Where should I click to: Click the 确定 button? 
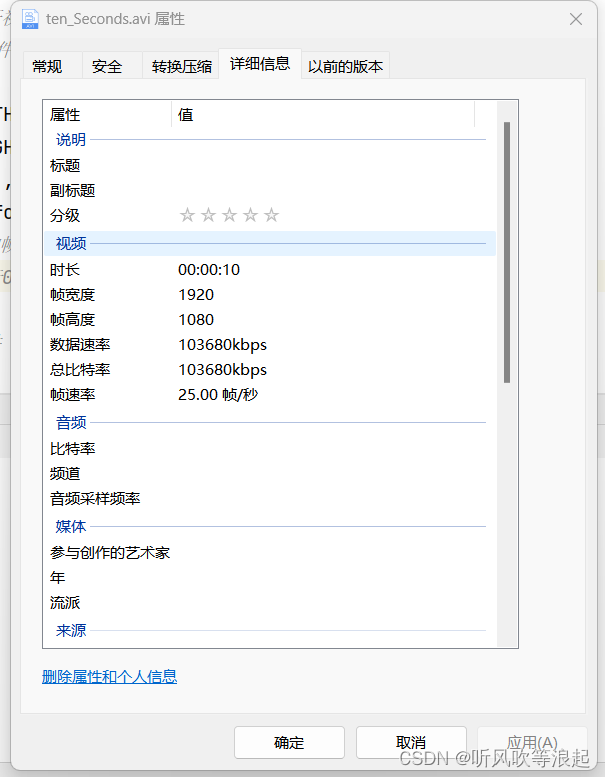pos(289,742)
